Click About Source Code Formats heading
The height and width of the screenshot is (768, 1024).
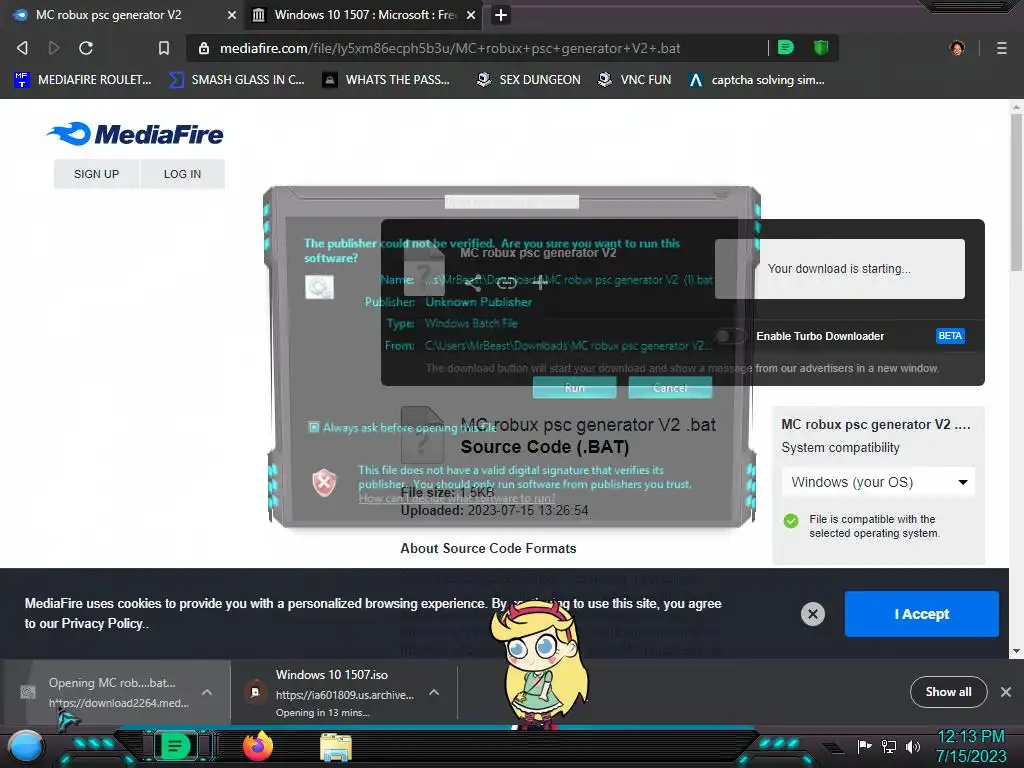coord(488,549)
